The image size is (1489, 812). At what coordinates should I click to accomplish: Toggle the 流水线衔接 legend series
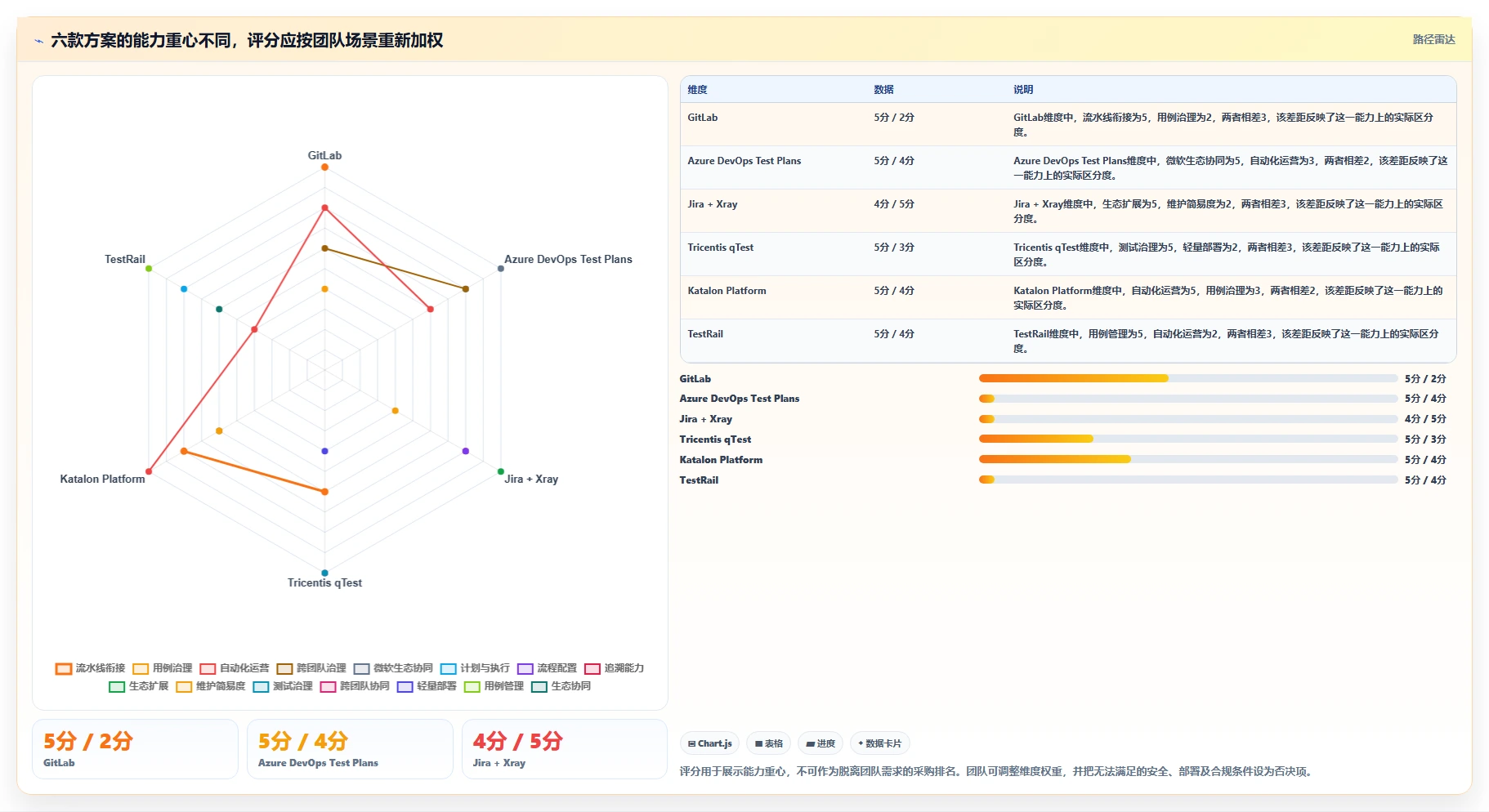coord(91,668)
